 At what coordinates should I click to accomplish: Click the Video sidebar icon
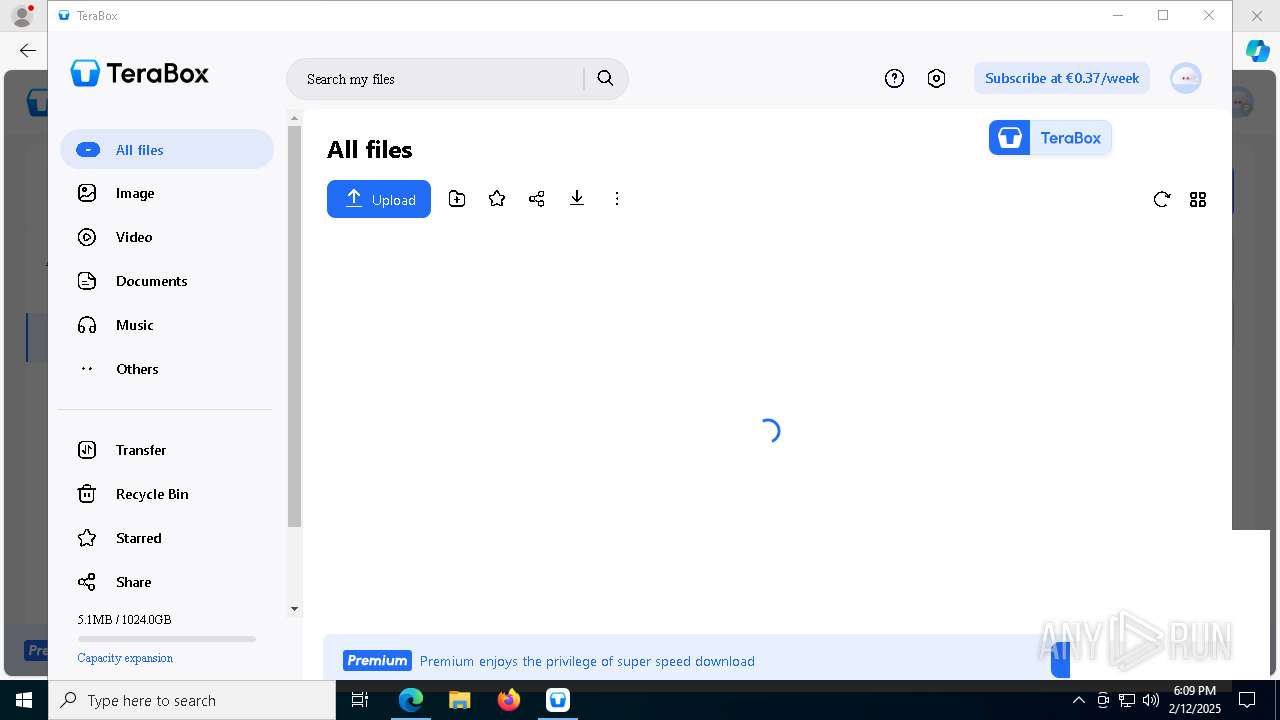click(87, 237)
